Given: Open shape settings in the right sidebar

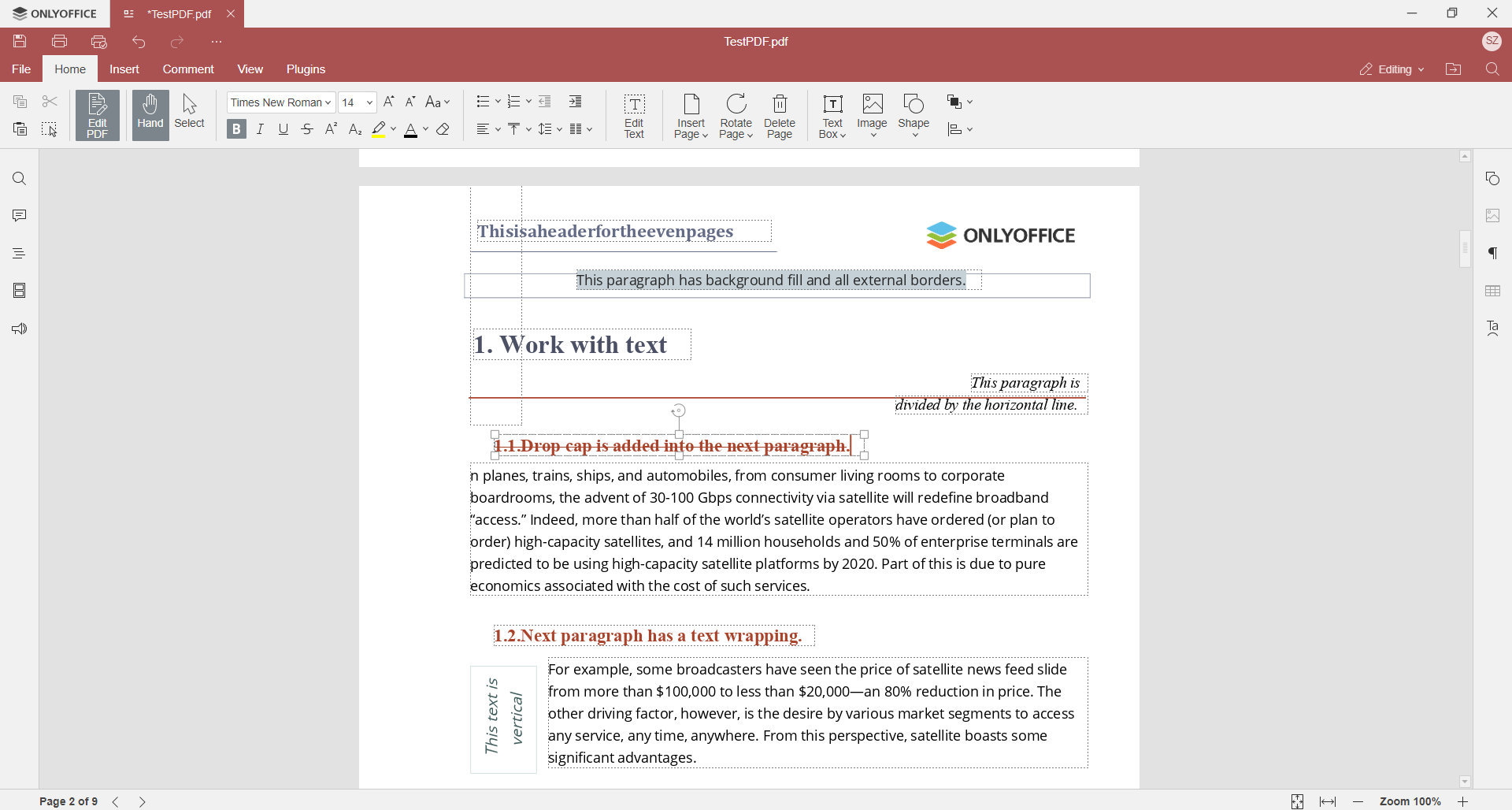Looking at the screenshot, I should [x=1493, y=178].
